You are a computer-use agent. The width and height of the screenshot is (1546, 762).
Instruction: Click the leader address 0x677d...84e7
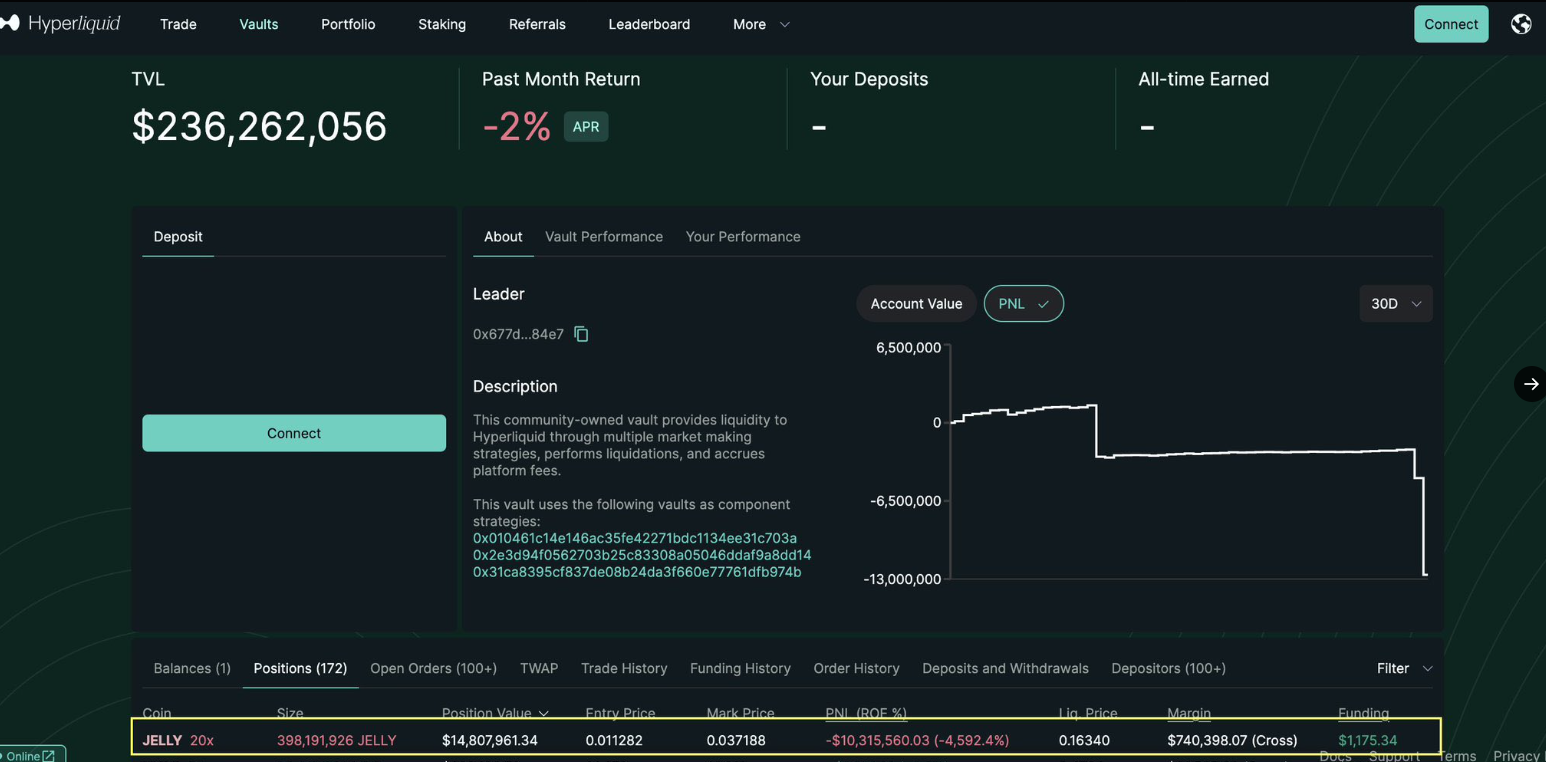[518, 334]
